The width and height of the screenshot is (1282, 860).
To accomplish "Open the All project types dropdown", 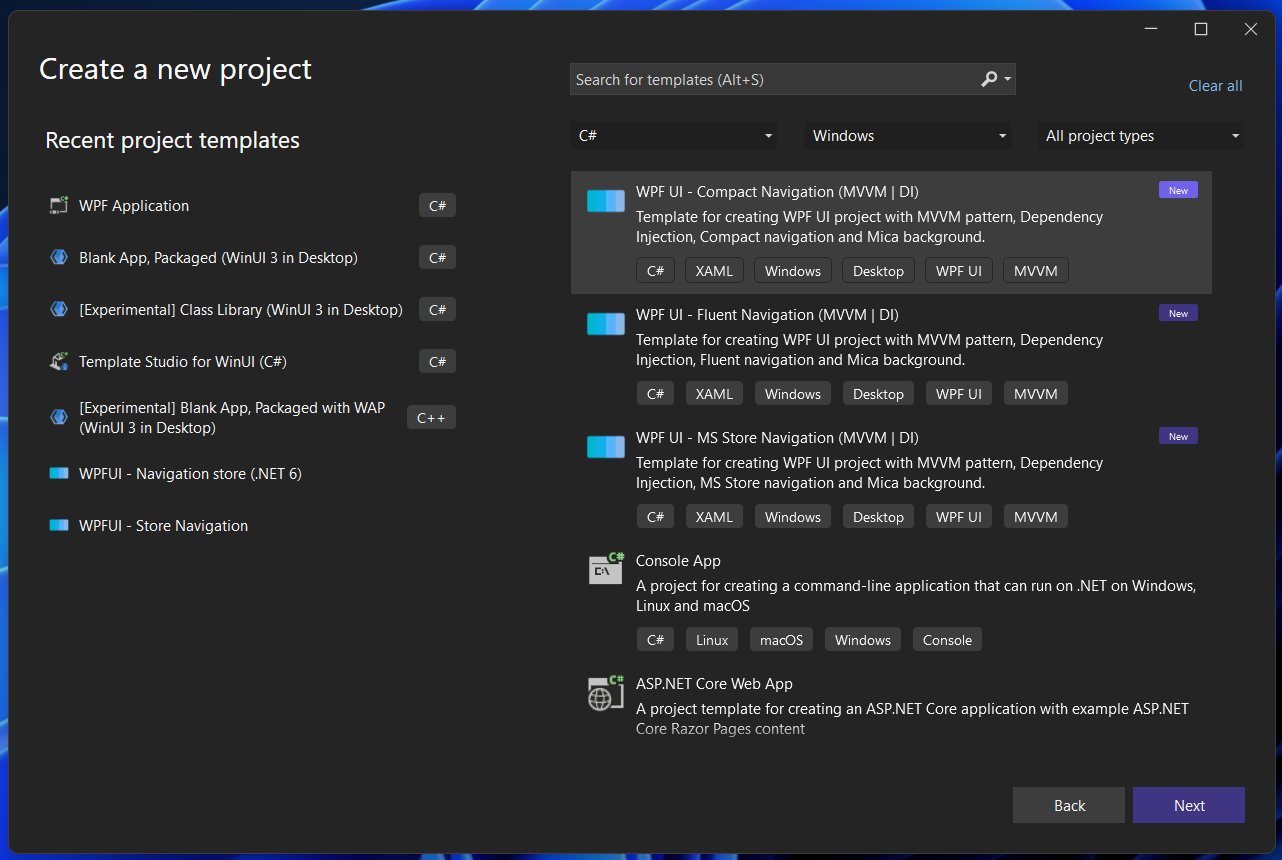I will click(1139, 135).
